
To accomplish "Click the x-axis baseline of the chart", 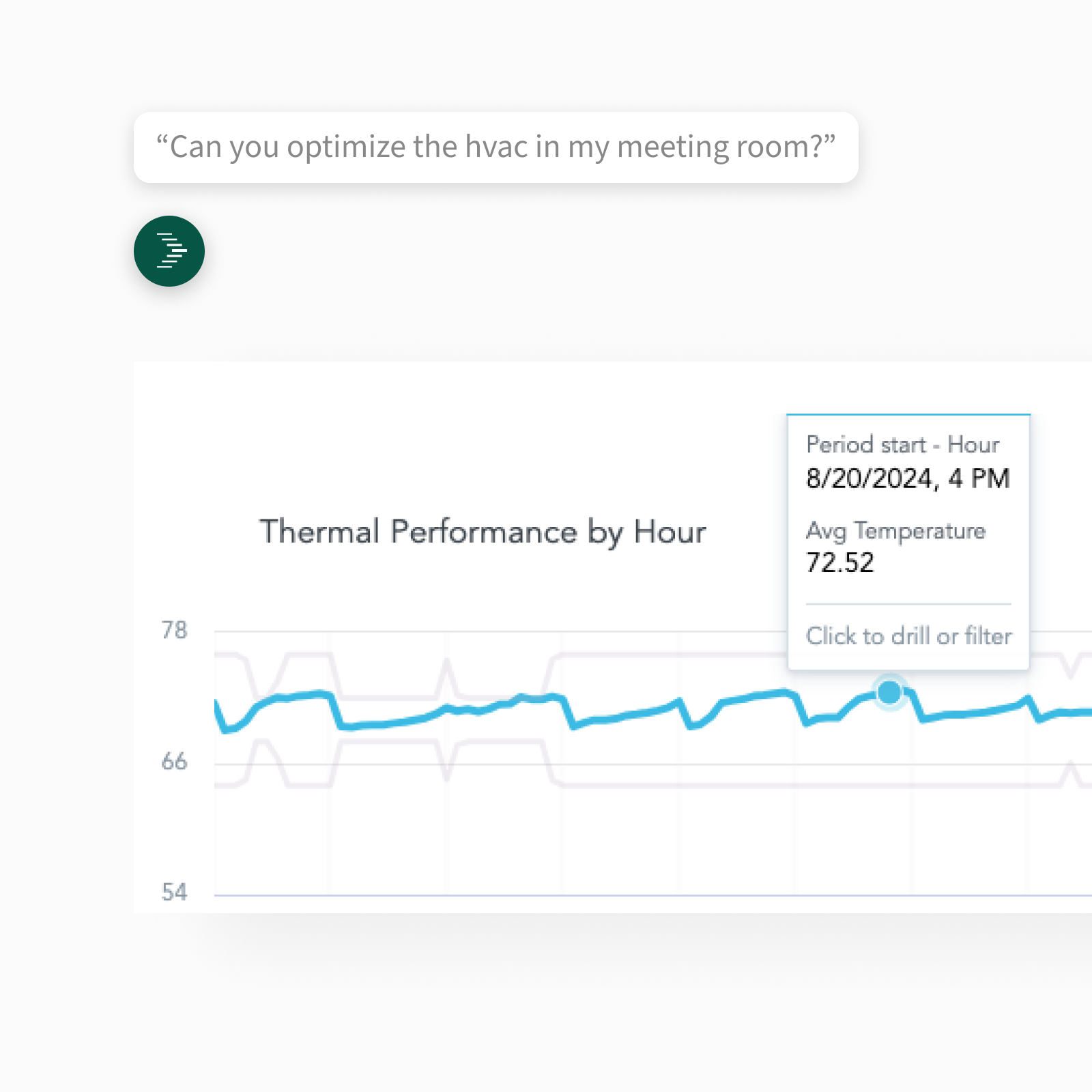I will [653, 895].
